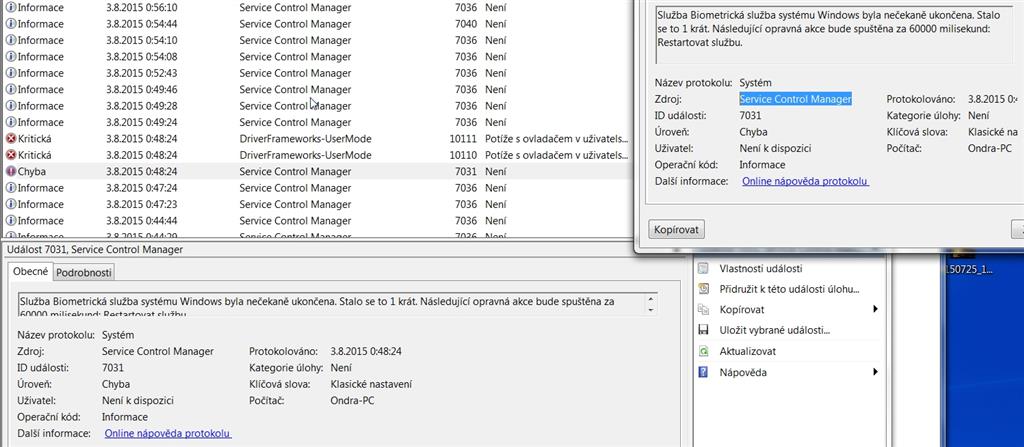Click DriverFrameworks-UserMode source in the 10111 row

point(305,139)
